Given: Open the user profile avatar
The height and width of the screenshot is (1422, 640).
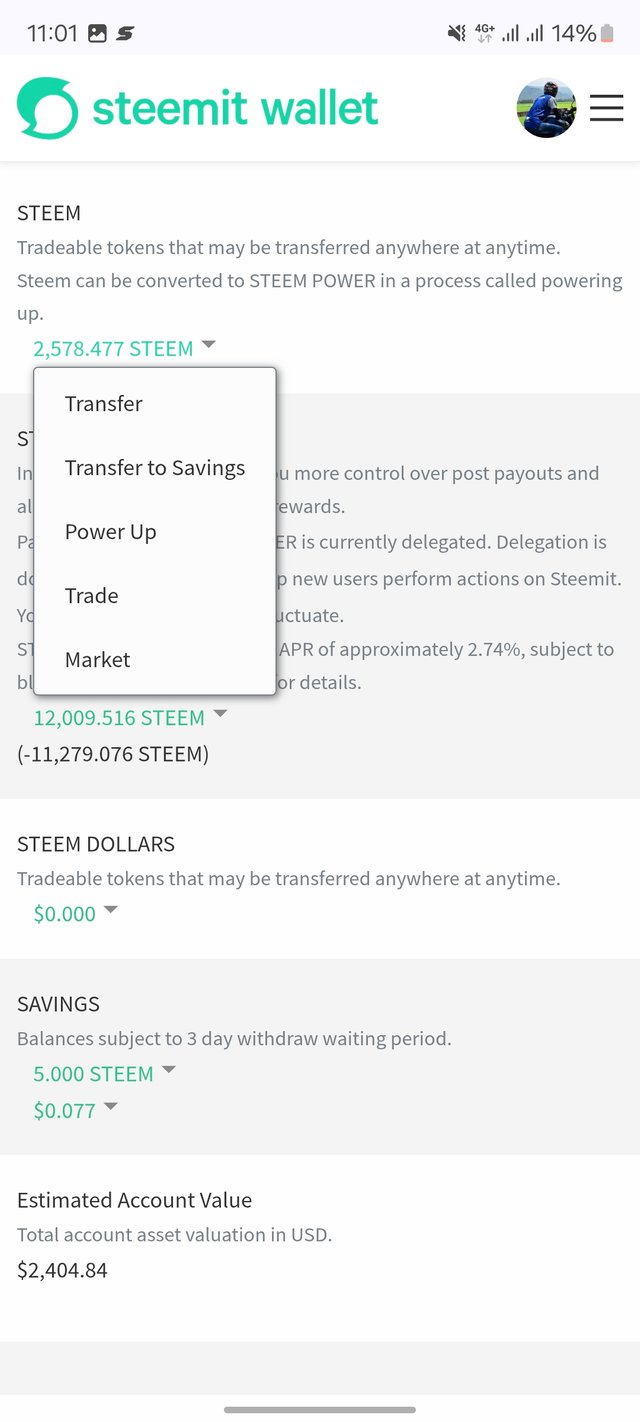Looking at the screenshot, I should (546, 108).
